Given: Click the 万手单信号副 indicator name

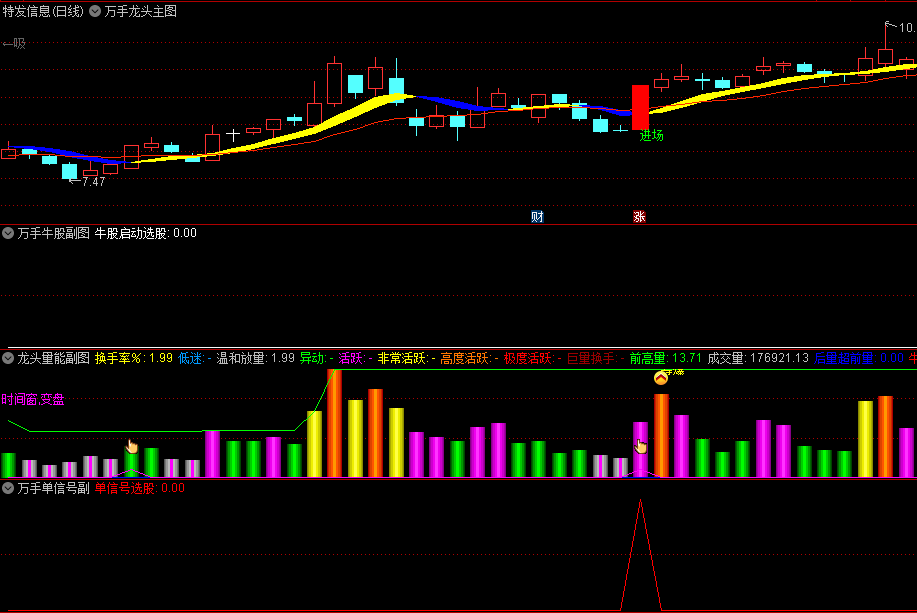Looking at the screenshot, I should (53, 488).
